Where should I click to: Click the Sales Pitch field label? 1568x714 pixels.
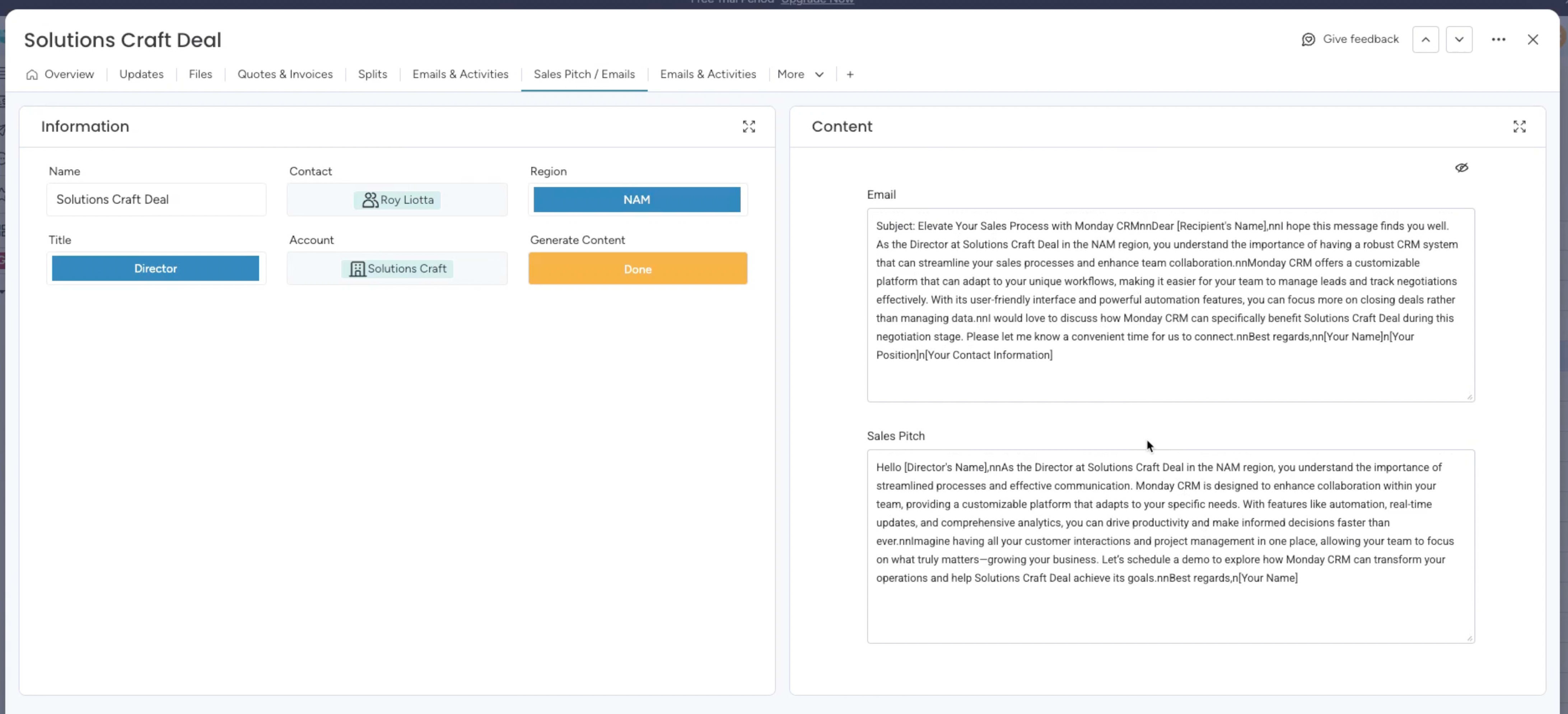896,436
